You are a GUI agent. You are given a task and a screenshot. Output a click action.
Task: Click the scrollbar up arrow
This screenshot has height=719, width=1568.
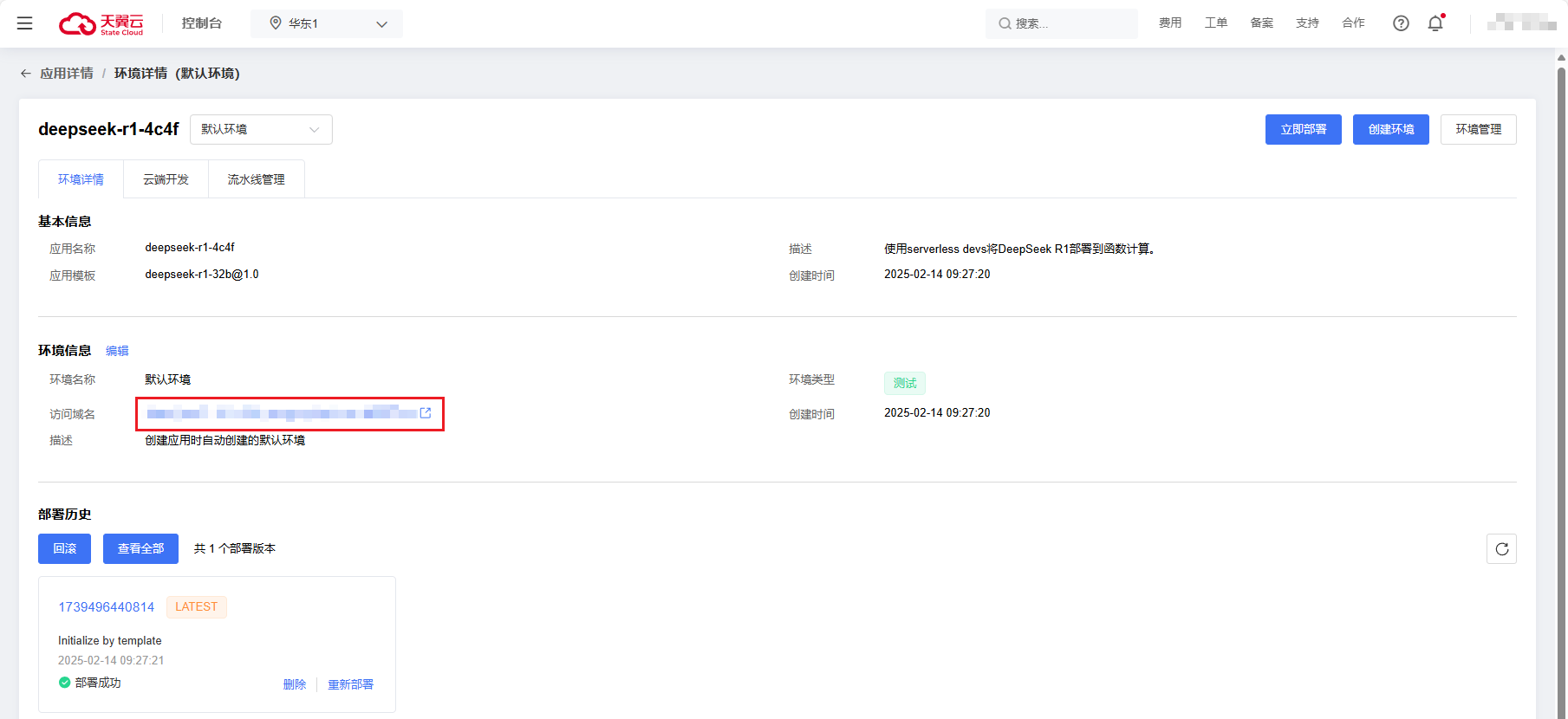click(1561, 58)
